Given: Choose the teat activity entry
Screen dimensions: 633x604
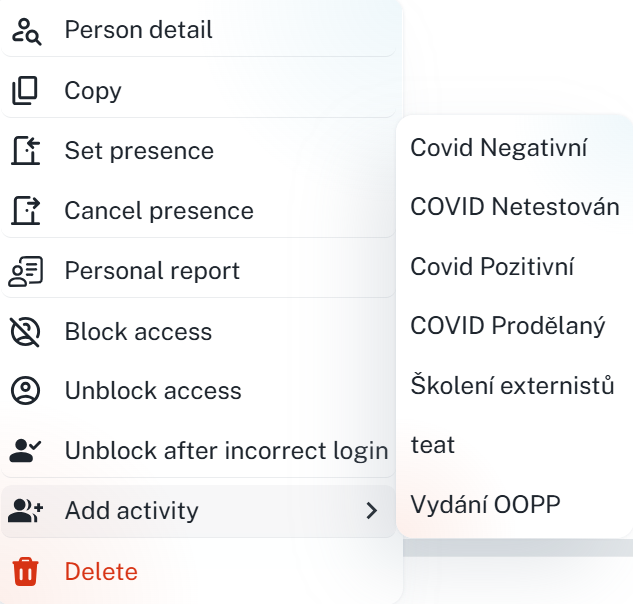Looking at the screenshot, I should pyautogui.click(x=433, y=445).
